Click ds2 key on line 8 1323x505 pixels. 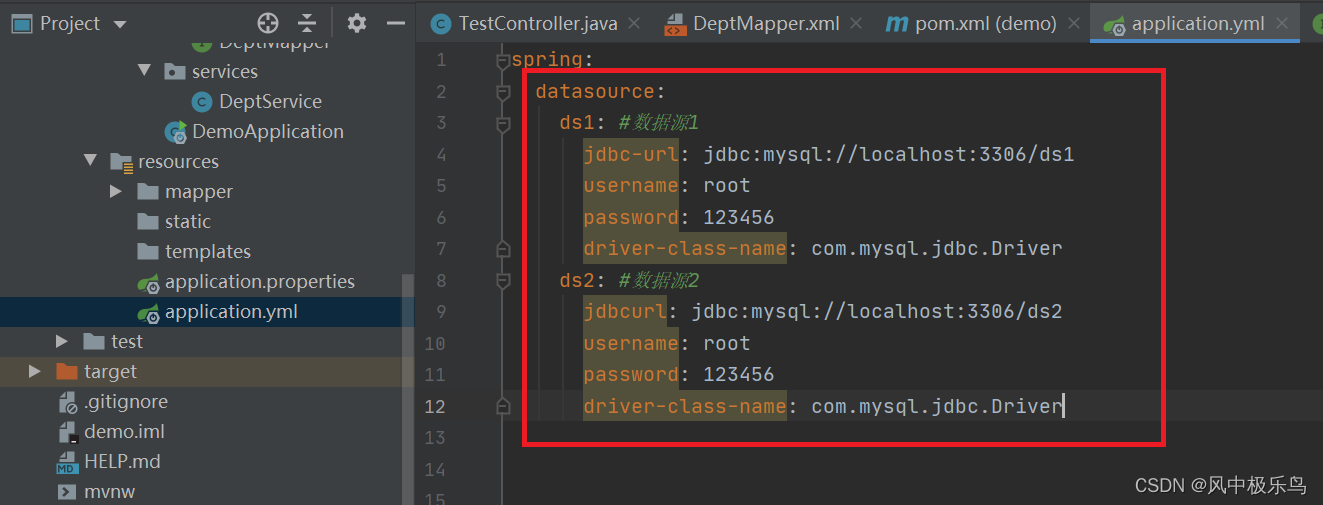[x=577, y=280]
